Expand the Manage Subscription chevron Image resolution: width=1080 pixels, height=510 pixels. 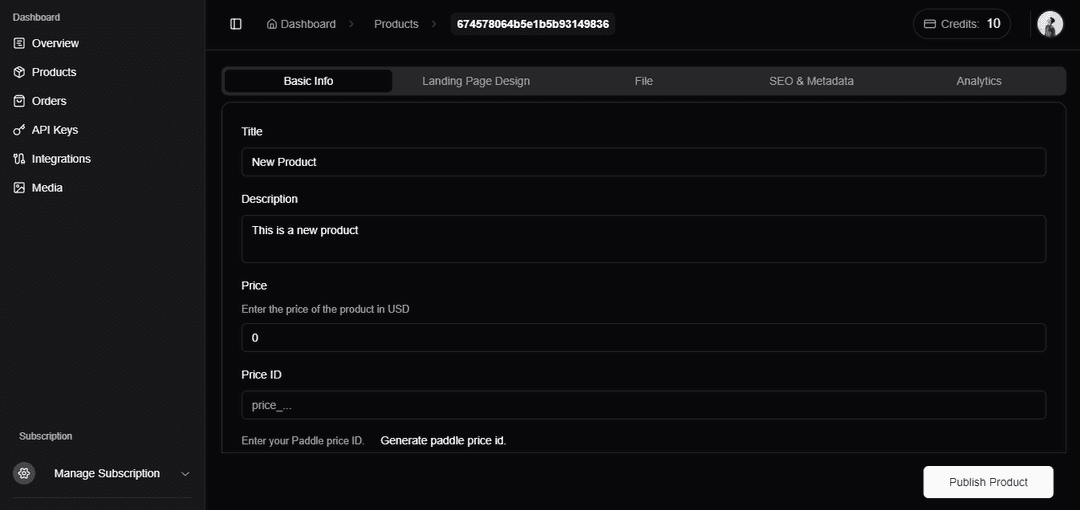click(x=185, y=474)
